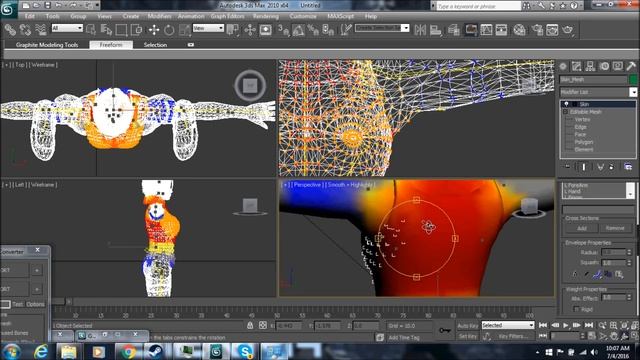Open the Tools menu
The image size is (640, 360).
53,16
